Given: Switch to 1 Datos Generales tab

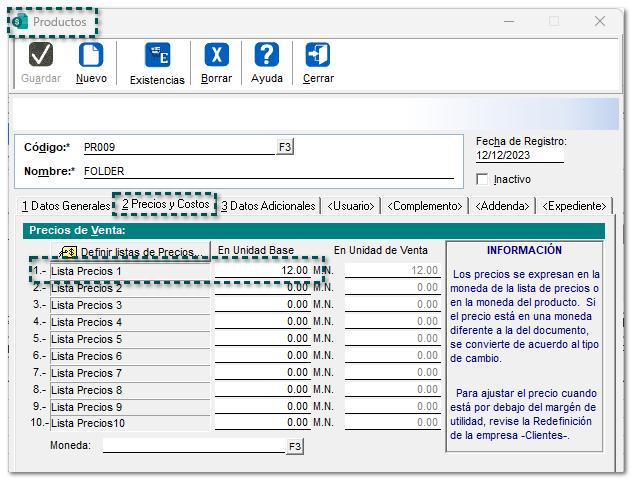Looking at the screenshot, I should 65,205.
